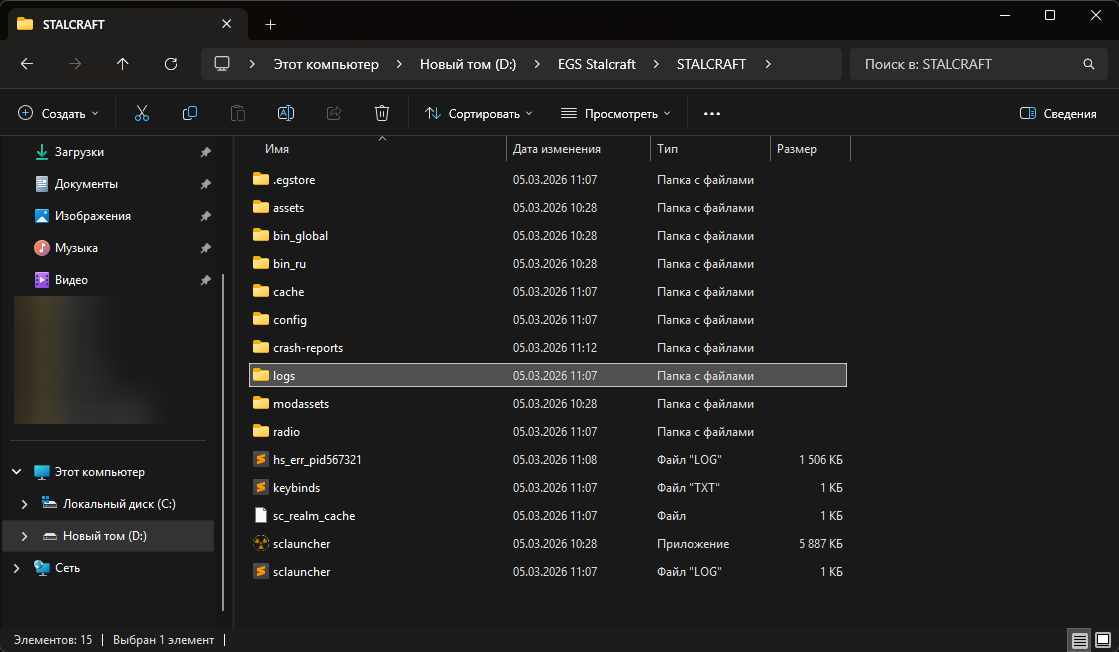Viewport: 1119px width, 652px height.
Task: Switch to large thumbnails view mode
Action: [1102, 640]
